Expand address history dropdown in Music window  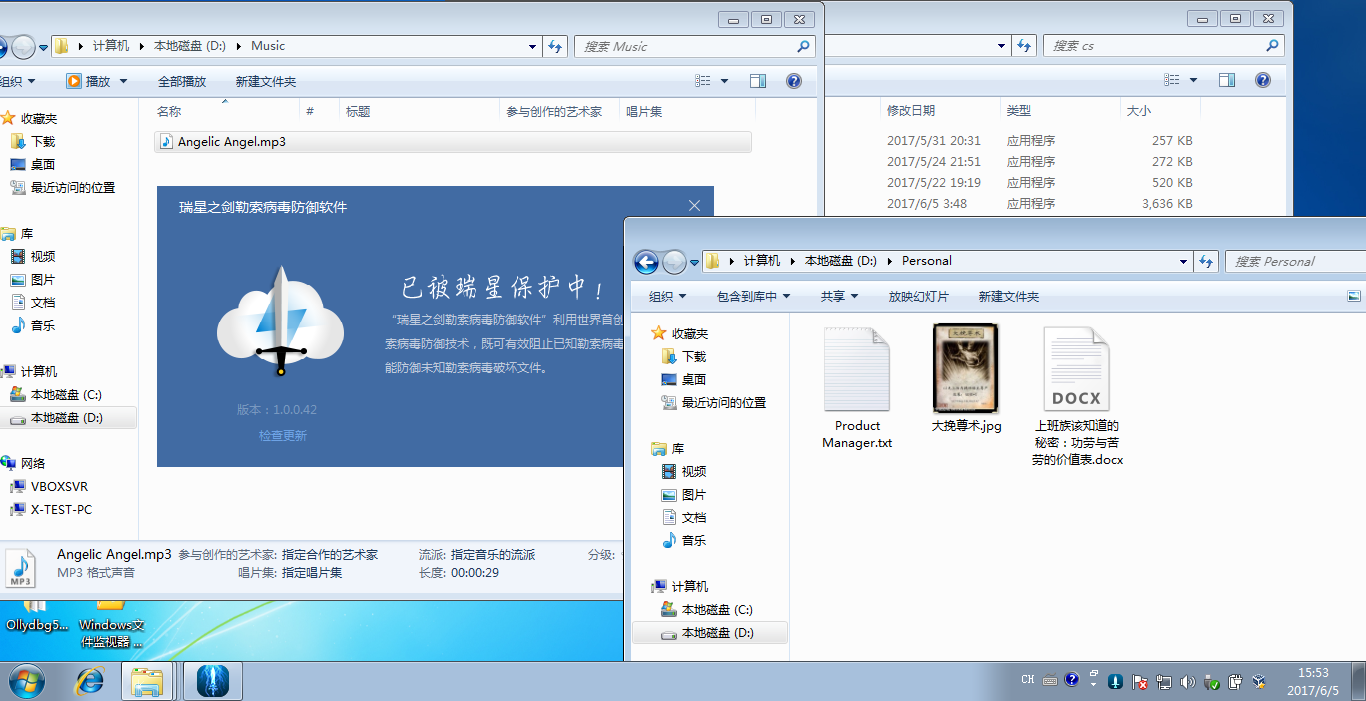coord(534,46)
